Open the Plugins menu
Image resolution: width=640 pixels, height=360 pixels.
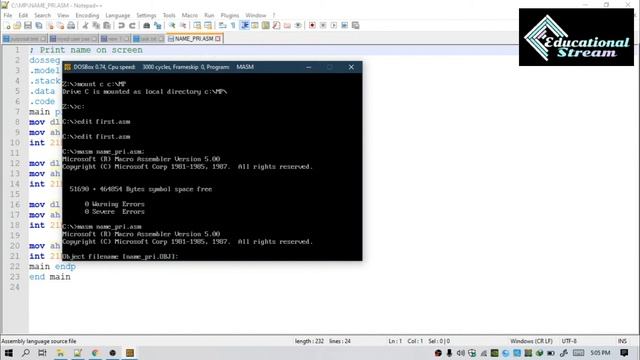click(x=230, y=15)
